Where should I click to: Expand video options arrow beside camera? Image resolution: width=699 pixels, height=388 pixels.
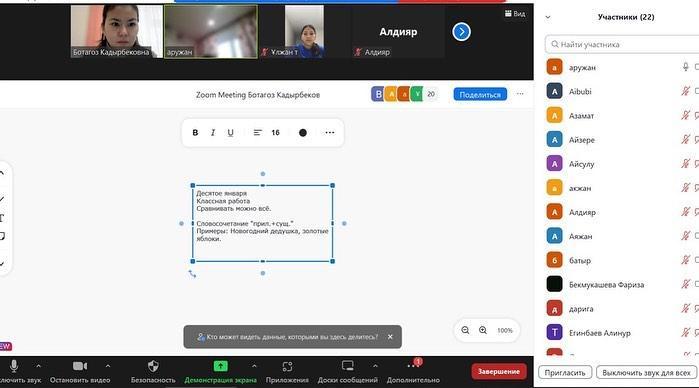point(108,366)
